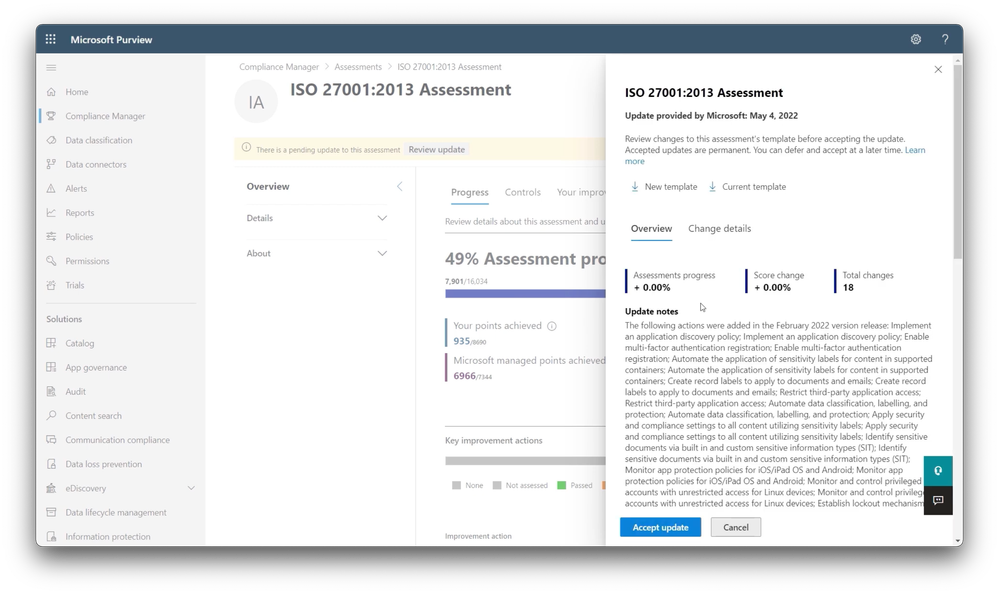
Task: Click the Overview heading in left pane
Action: 268,187
